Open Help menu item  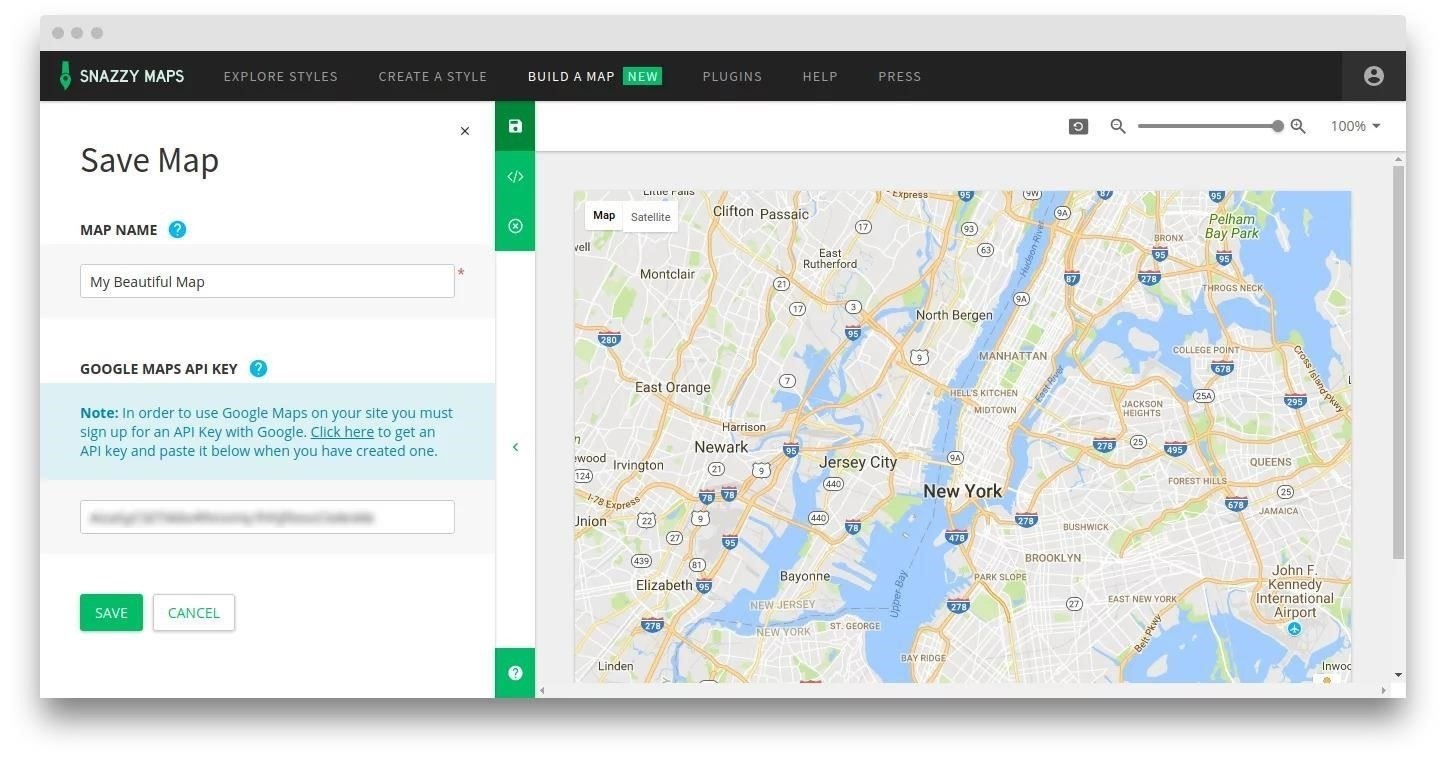[x=820, y=76]
